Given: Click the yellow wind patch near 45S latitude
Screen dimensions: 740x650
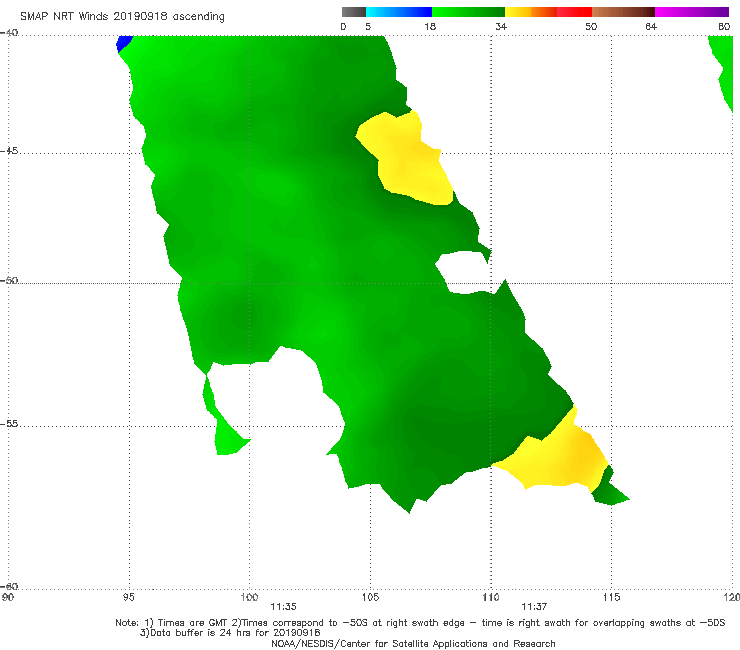Looking at the screenshot, I should click(x=406, y=158).
